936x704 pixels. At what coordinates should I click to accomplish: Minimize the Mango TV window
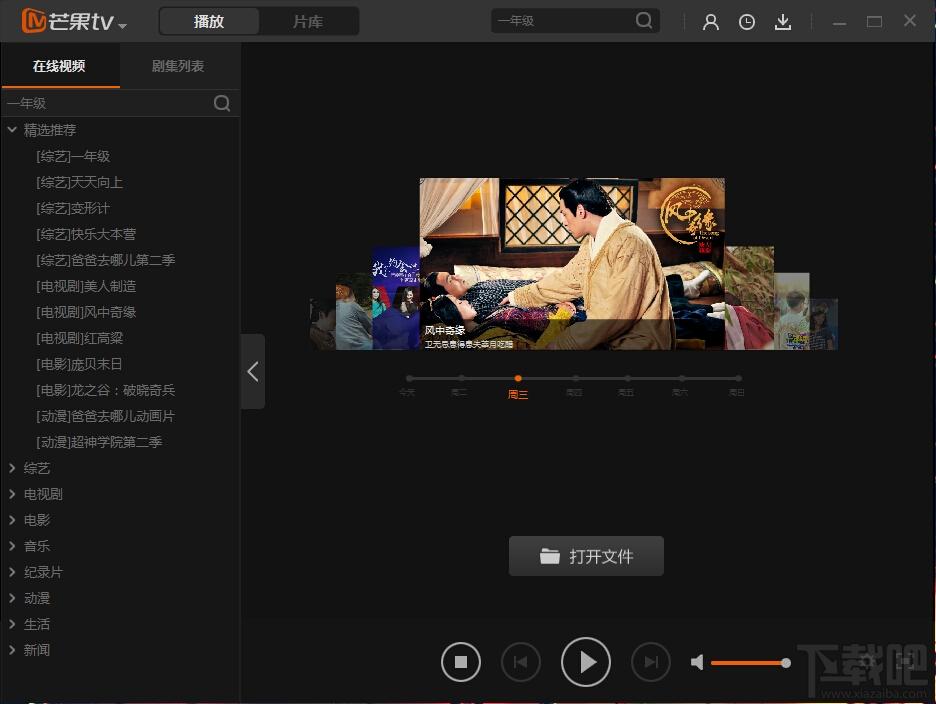point(839,23)
